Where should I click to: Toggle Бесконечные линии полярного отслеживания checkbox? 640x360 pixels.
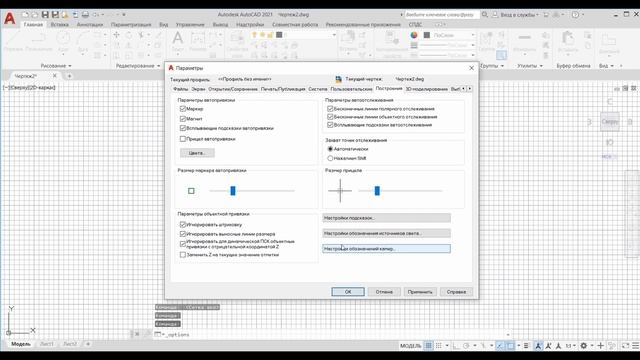tap(330, 109)
